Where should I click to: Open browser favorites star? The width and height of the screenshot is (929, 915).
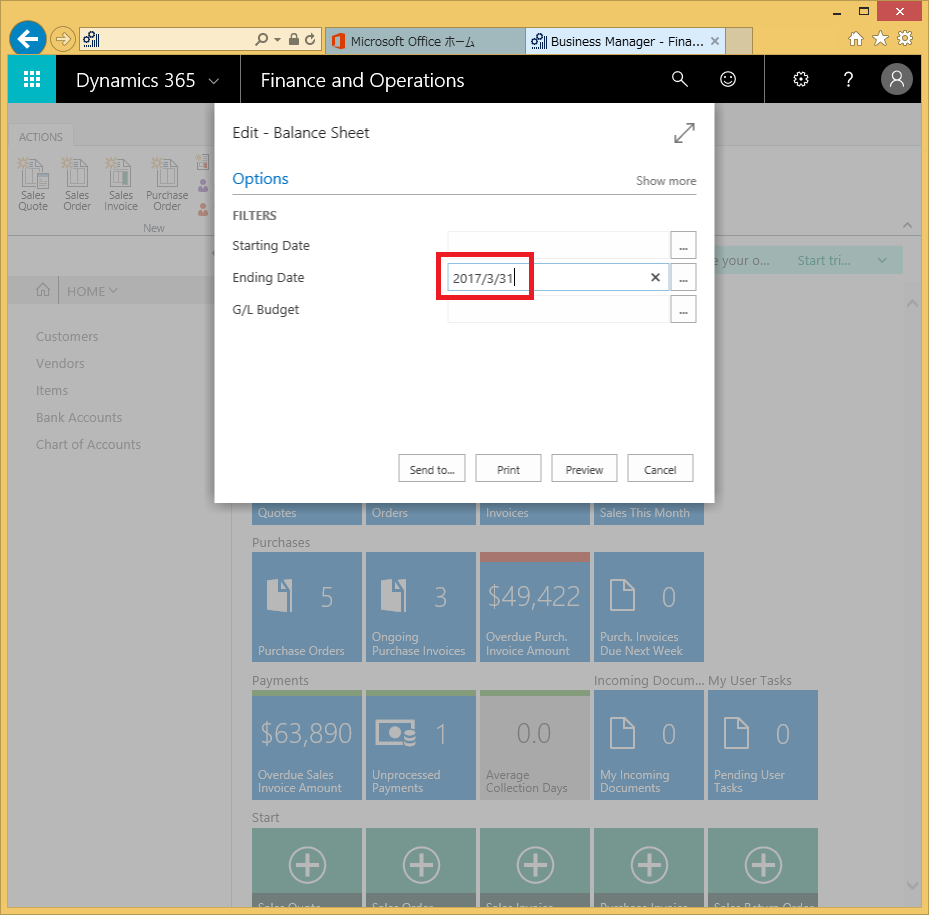[x=880, y=39]
